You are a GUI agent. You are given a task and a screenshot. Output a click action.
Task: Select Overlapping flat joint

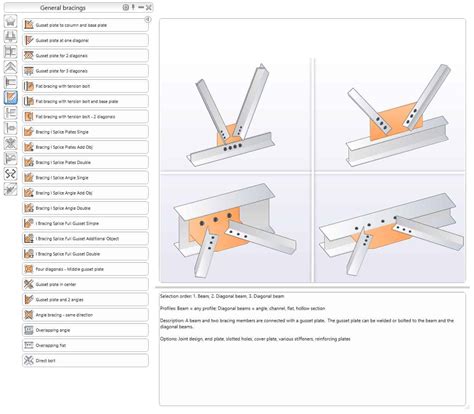pyautogui.click(x=85, y=345)
